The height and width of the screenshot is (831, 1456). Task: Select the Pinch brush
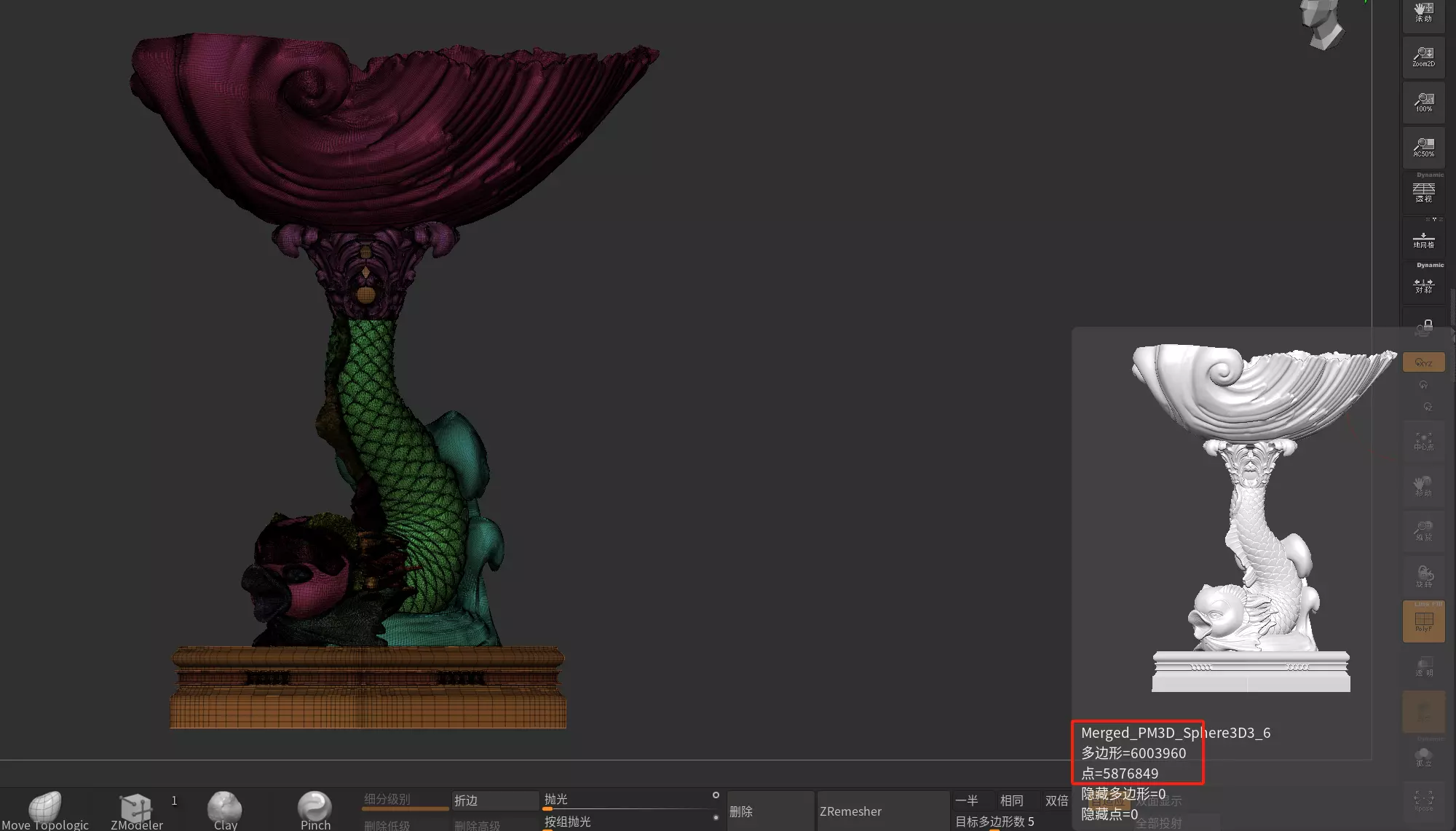click(x=315, y=811)
